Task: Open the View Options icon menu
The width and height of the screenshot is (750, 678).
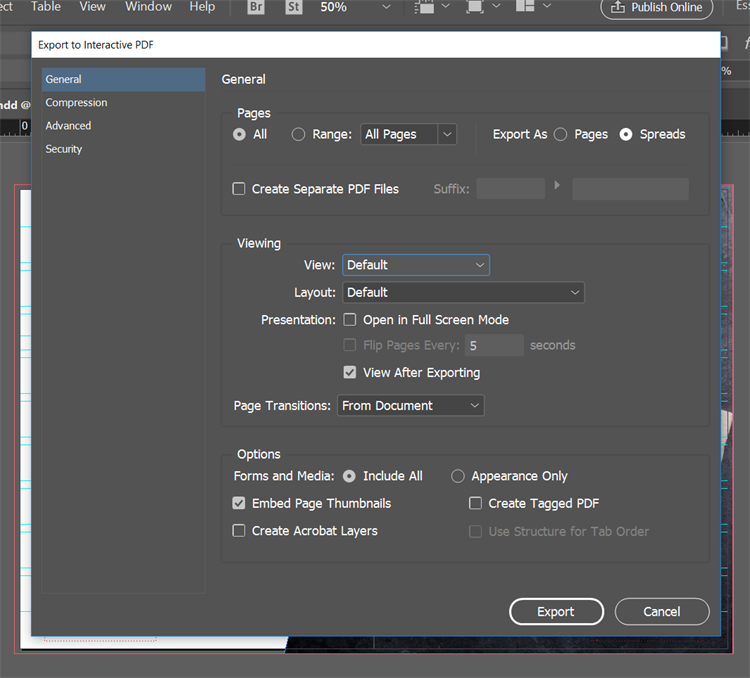Action: click(x=433, y=8)
